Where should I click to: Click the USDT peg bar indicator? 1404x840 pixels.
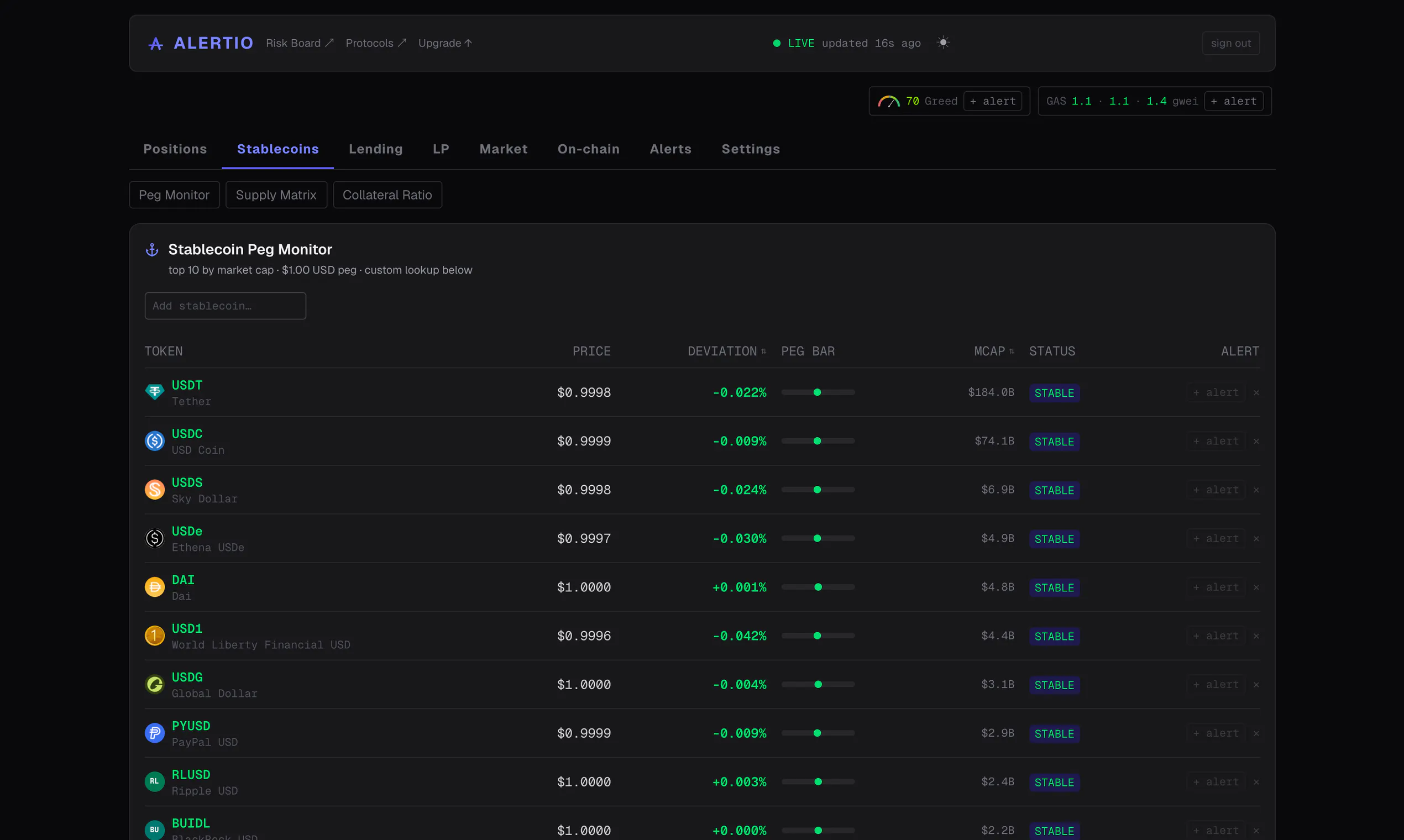click(818, 392)
